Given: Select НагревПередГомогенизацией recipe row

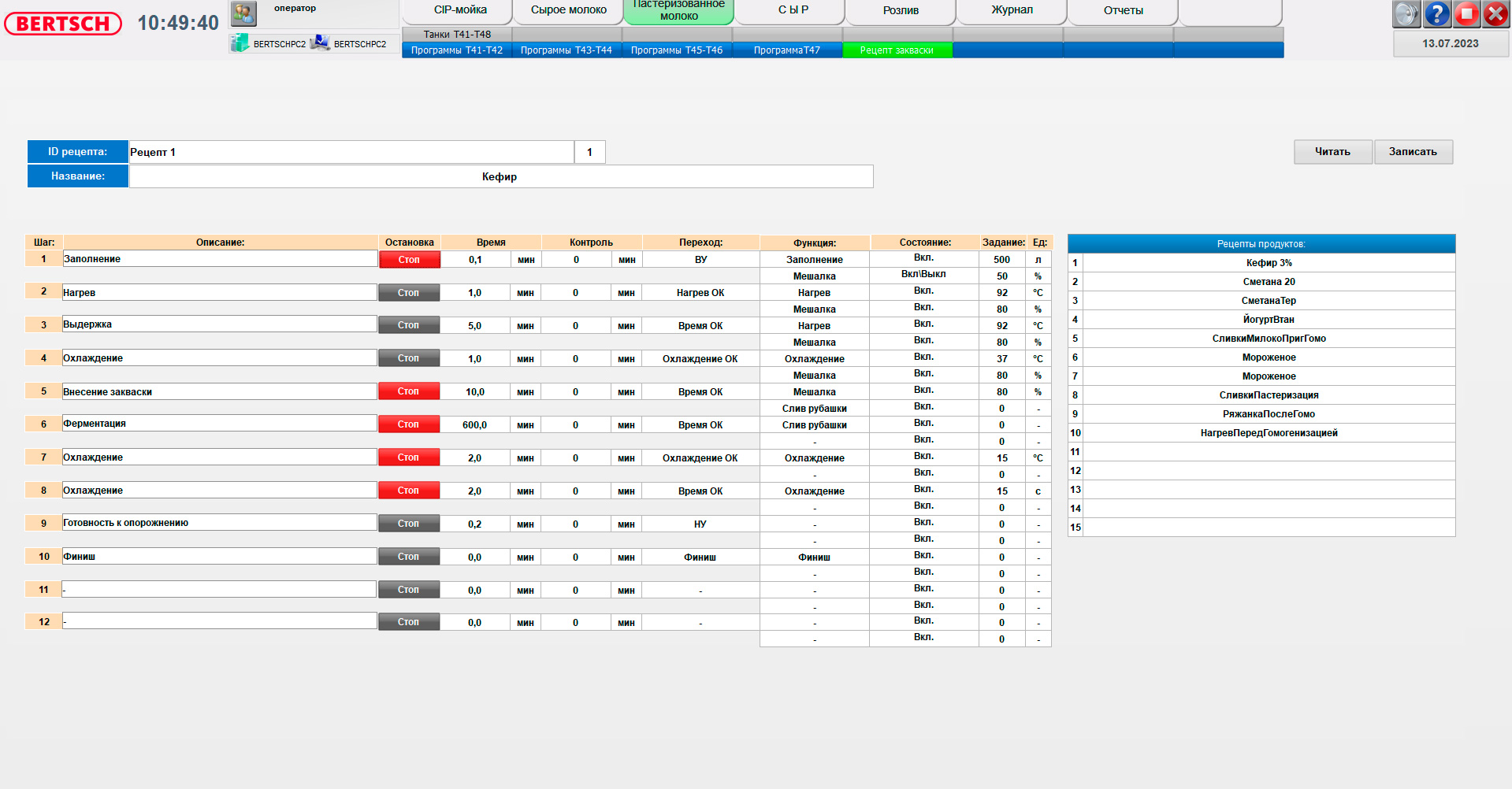Looking at the screenshot, I should click(x=1269, y=433).
